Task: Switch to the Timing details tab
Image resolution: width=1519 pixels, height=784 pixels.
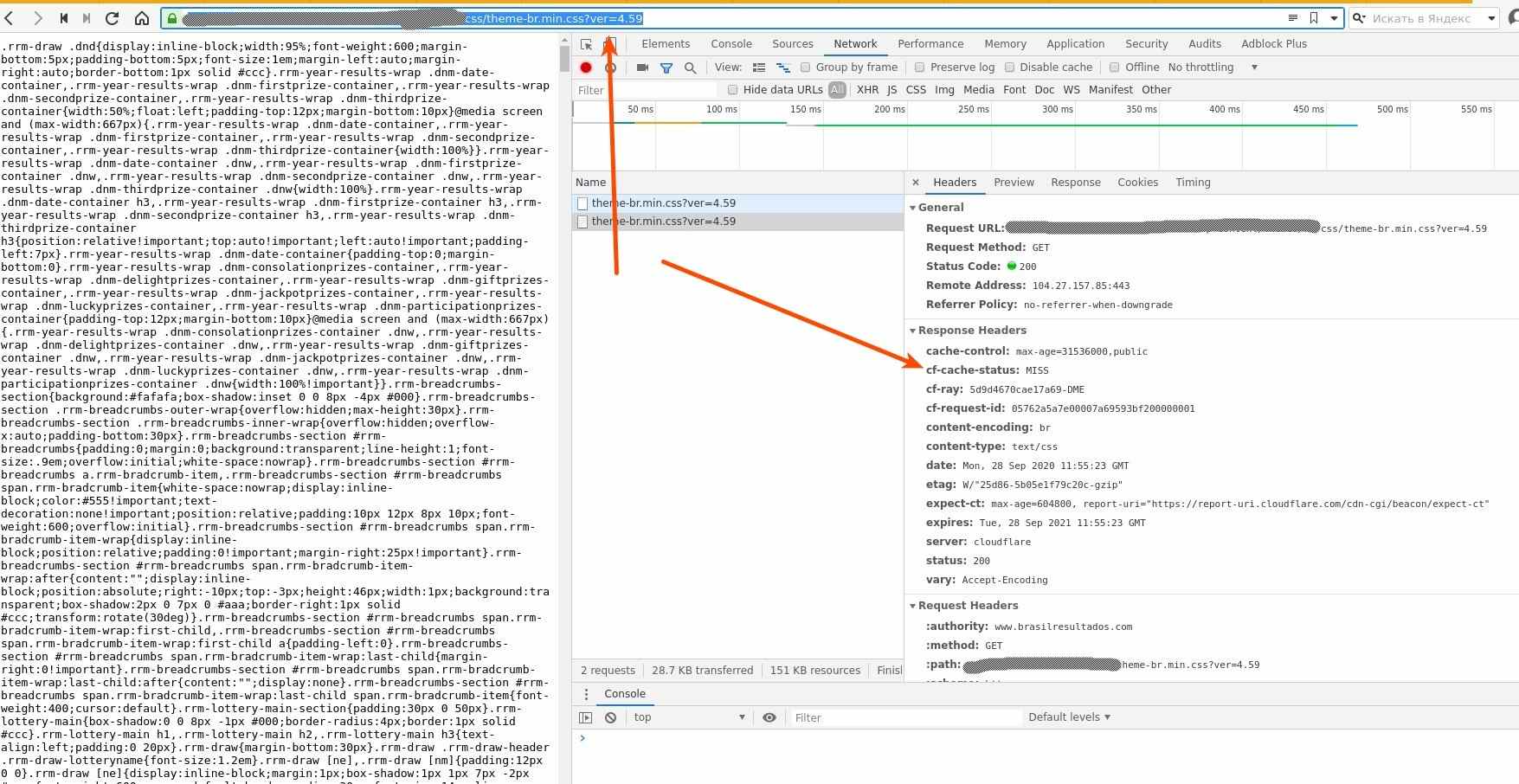Action: [1193, 183]
